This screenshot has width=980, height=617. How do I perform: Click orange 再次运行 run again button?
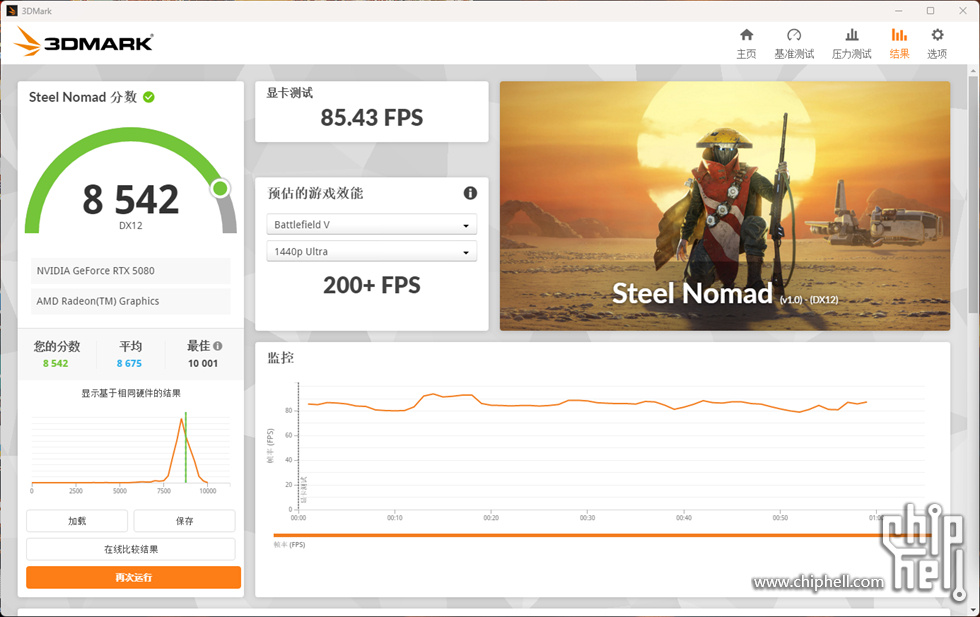133,577
